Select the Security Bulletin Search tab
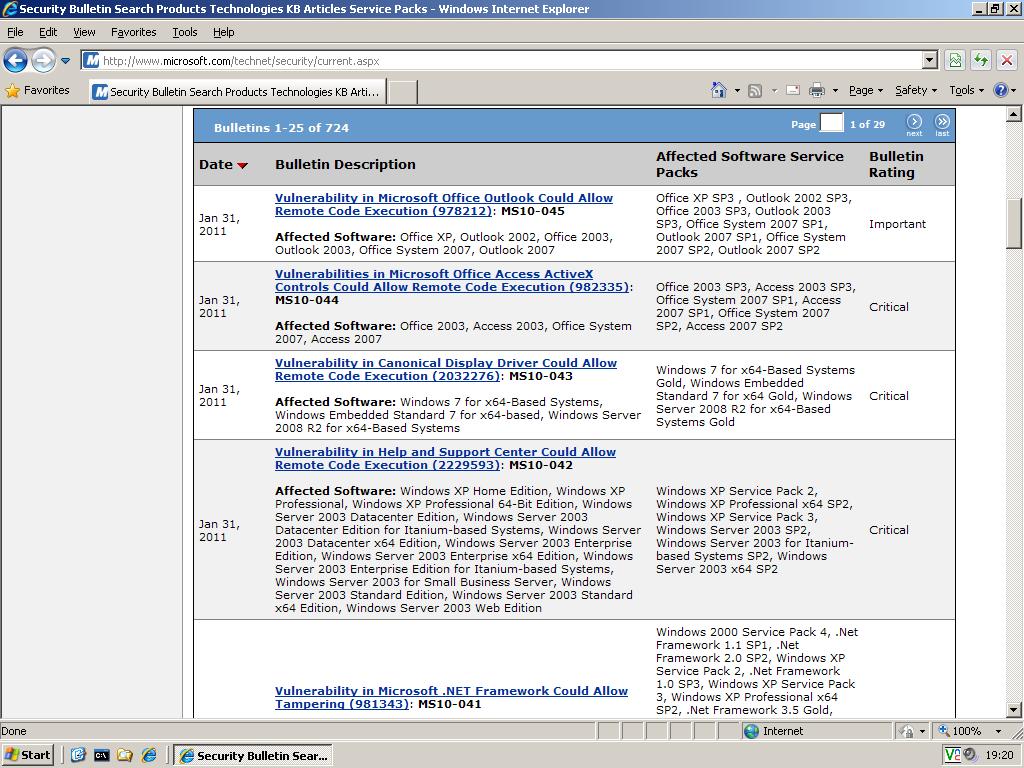This screenshot has width=1024, height=768. coord(238,92)
